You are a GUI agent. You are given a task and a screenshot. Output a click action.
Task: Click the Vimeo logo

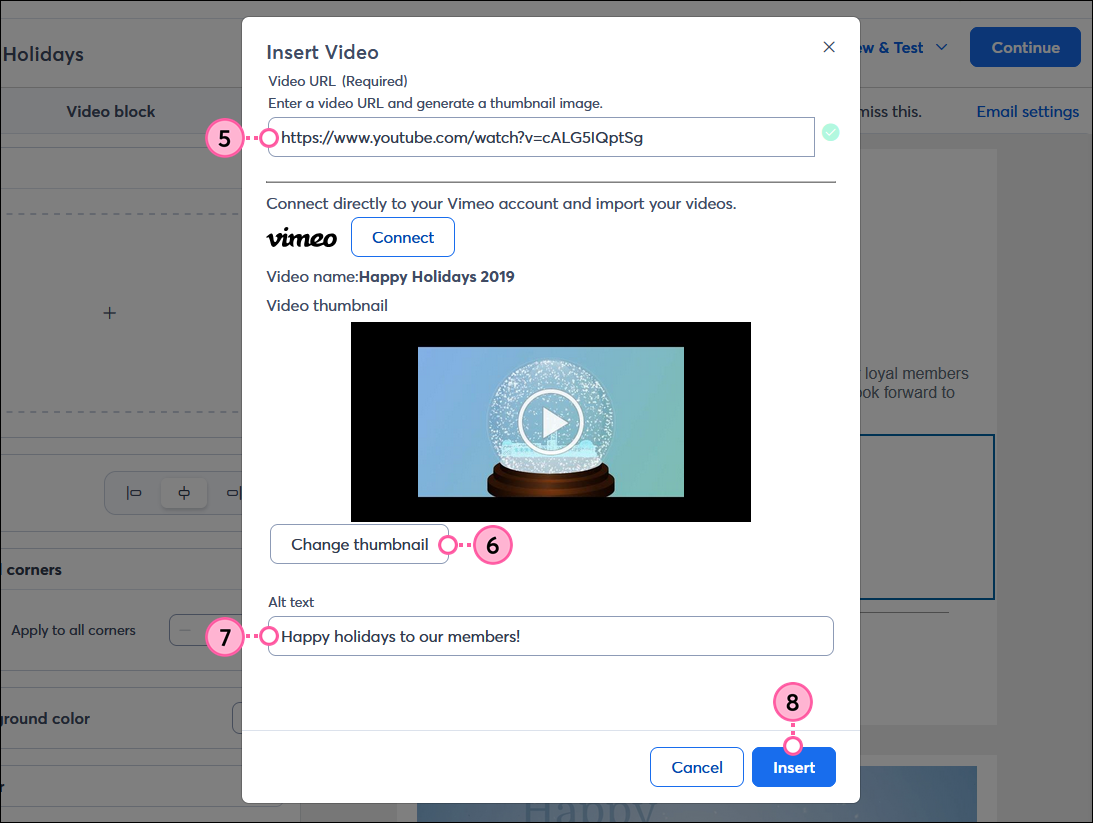pos(301,237)
